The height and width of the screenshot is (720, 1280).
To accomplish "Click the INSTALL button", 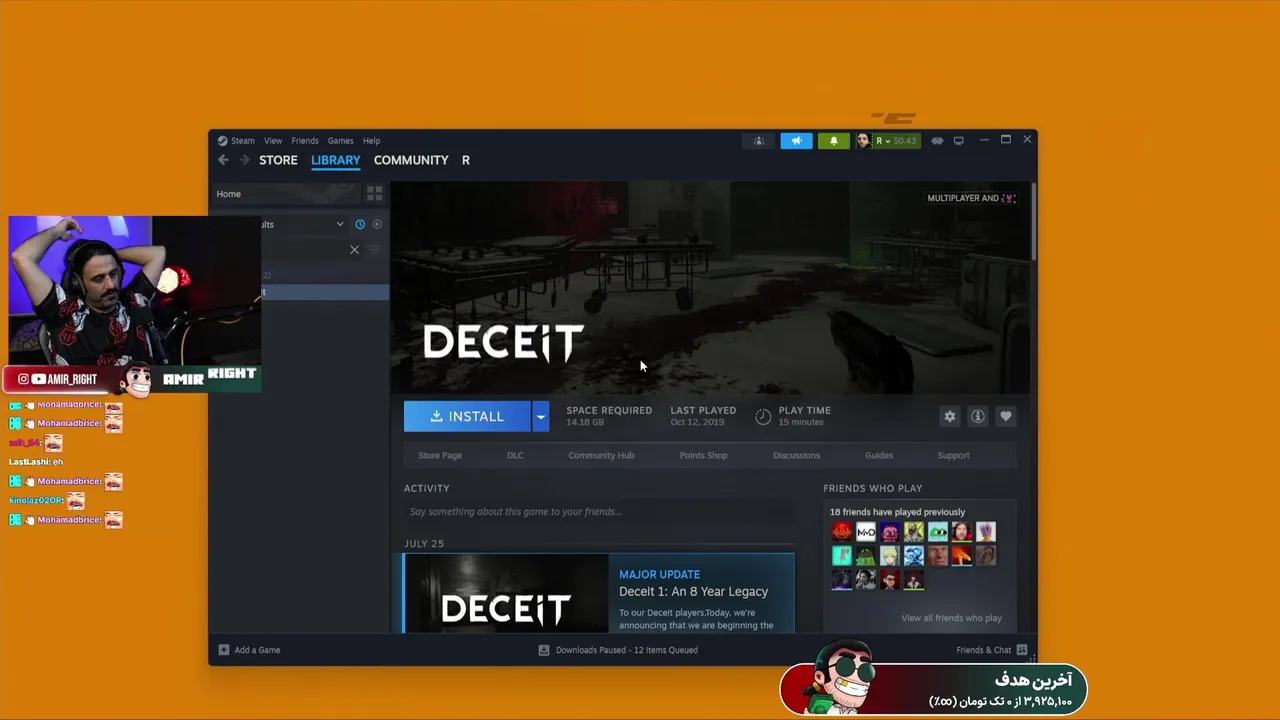I will pyautogui.click(x=467, y=416).
